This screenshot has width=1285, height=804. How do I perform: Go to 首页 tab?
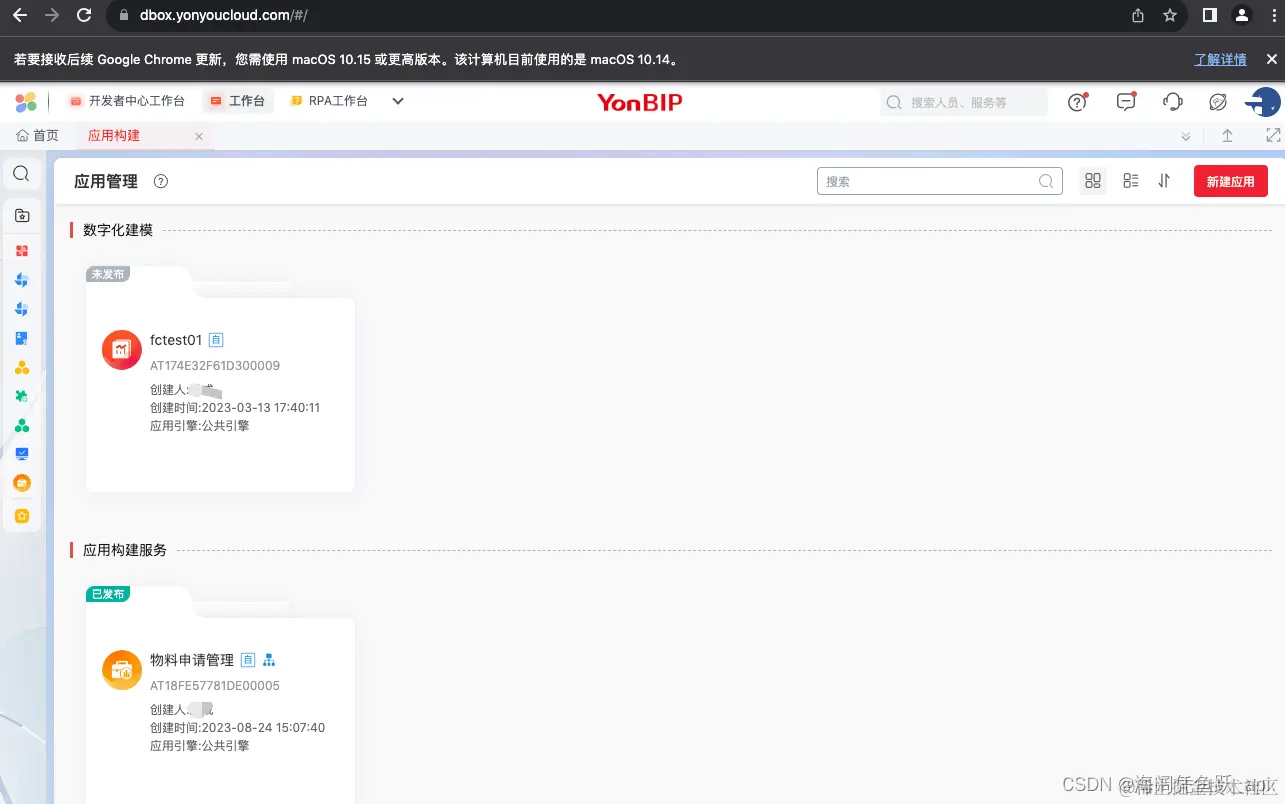click(x=38, y=136)
